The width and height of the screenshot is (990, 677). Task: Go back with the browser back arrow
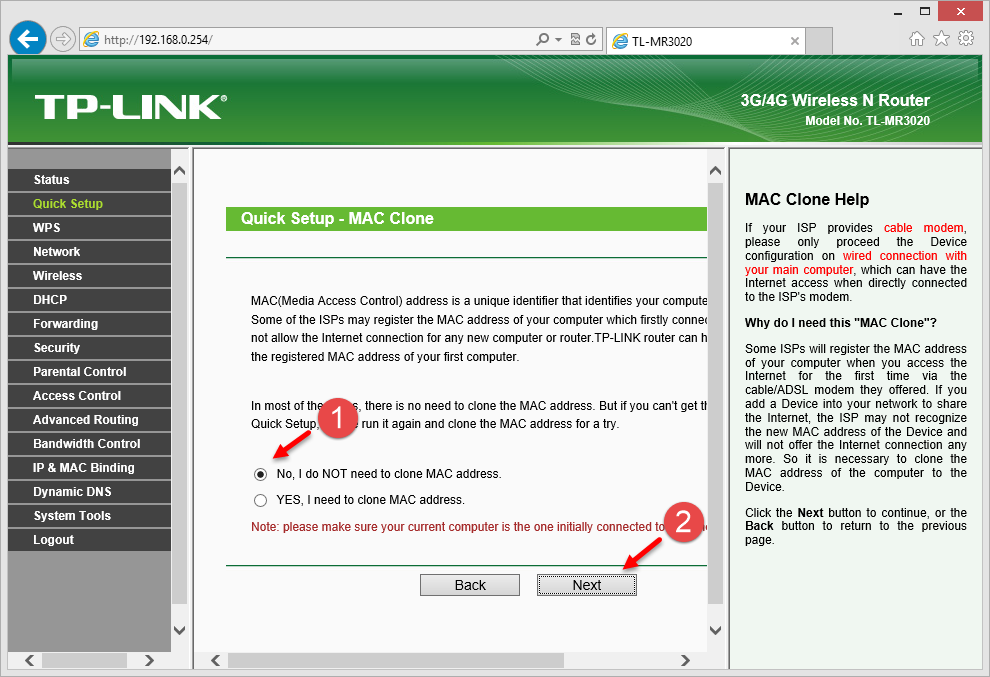click(28, 39)
